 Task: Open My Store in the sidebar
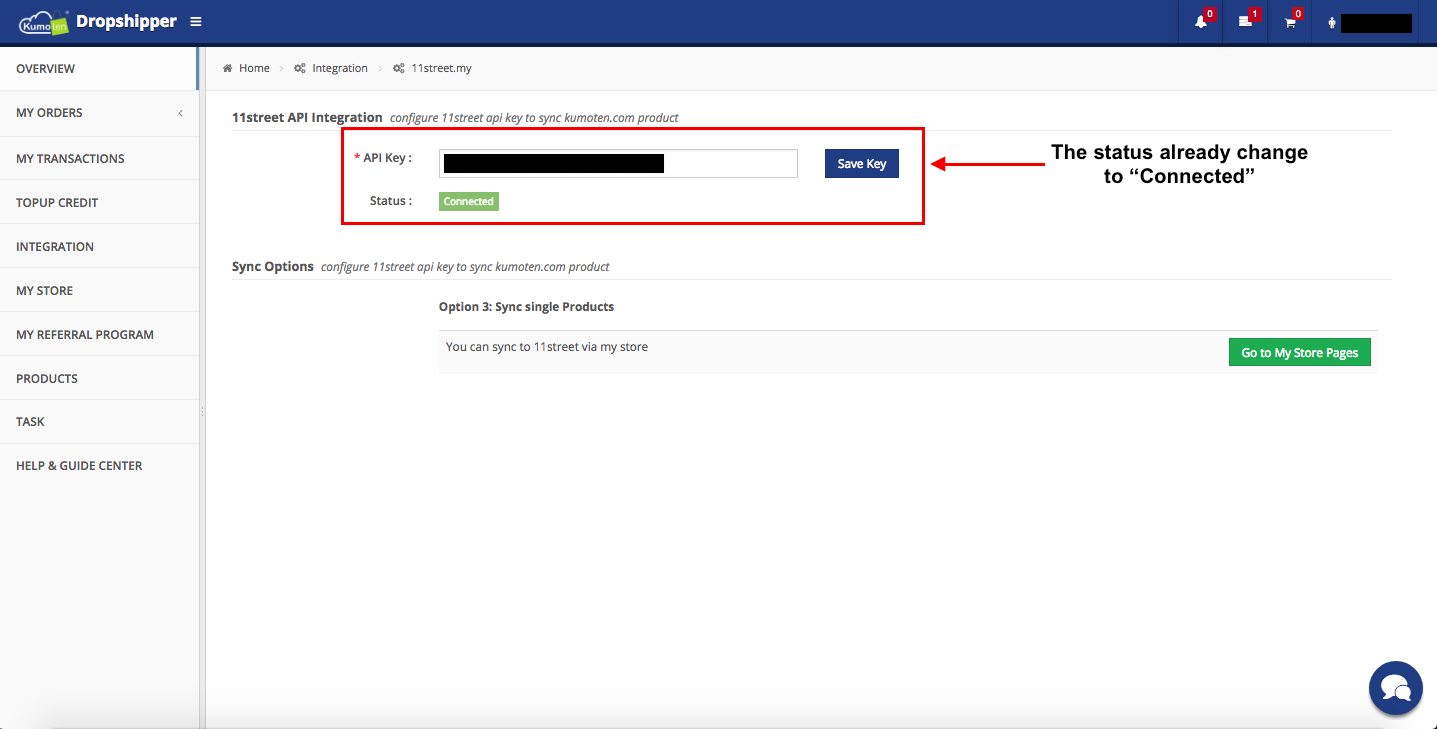tap(99, 290)
